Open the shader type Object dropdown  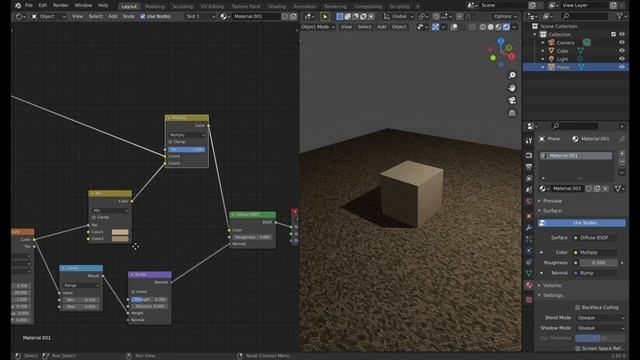coord(49,17)
